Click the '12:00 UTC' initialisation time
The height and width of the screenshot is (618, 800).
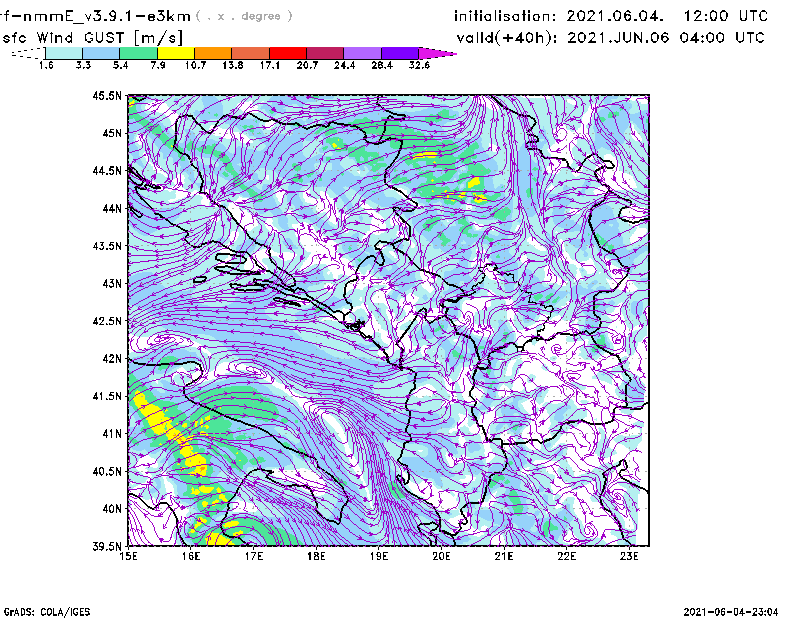726,16
